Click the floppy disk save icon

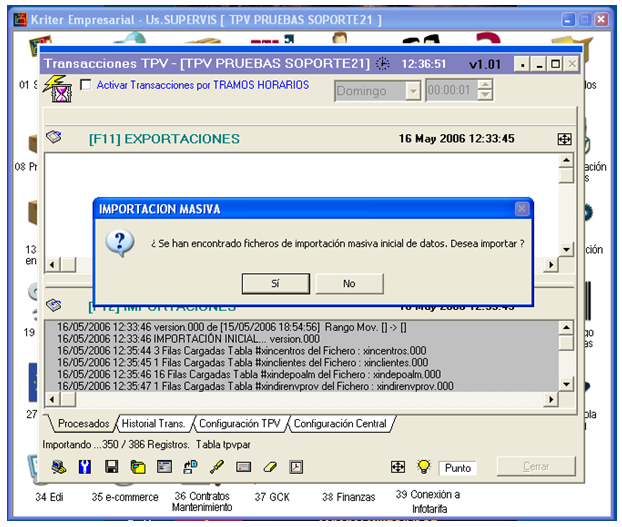112,467
